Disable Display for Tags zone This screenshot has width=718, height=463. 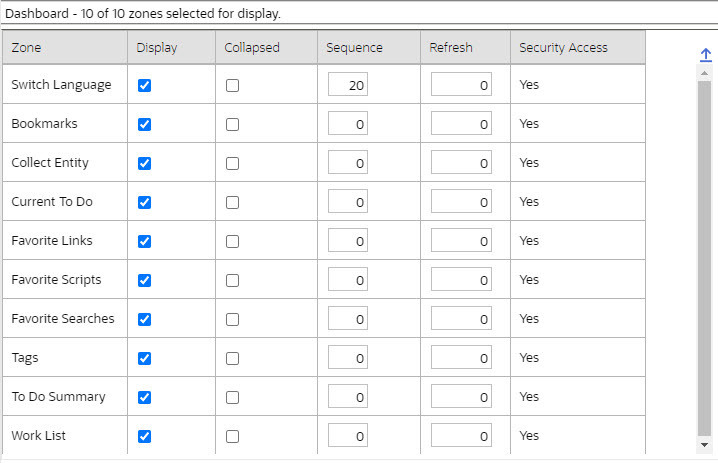(144, 359)
